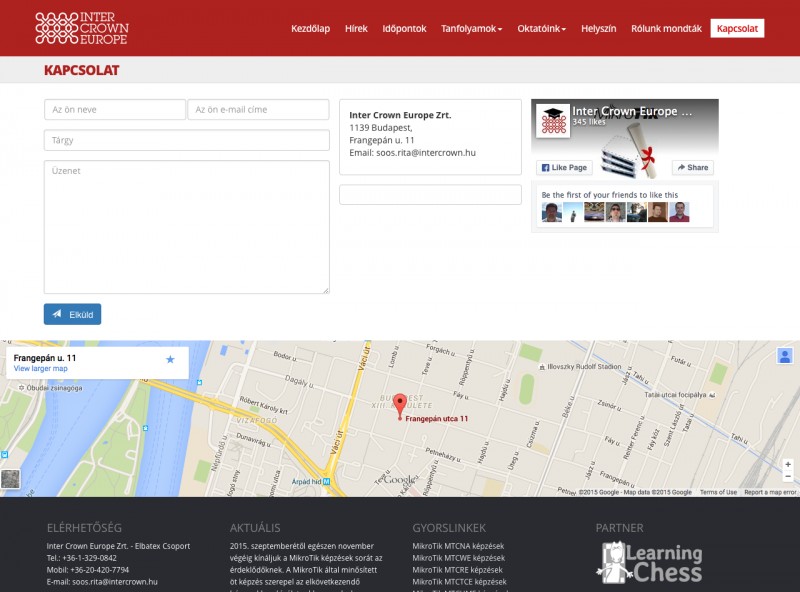Screen dimensions: 800x592
Task: Star the Frangepán u. 11 location
Action: point(170,359)
